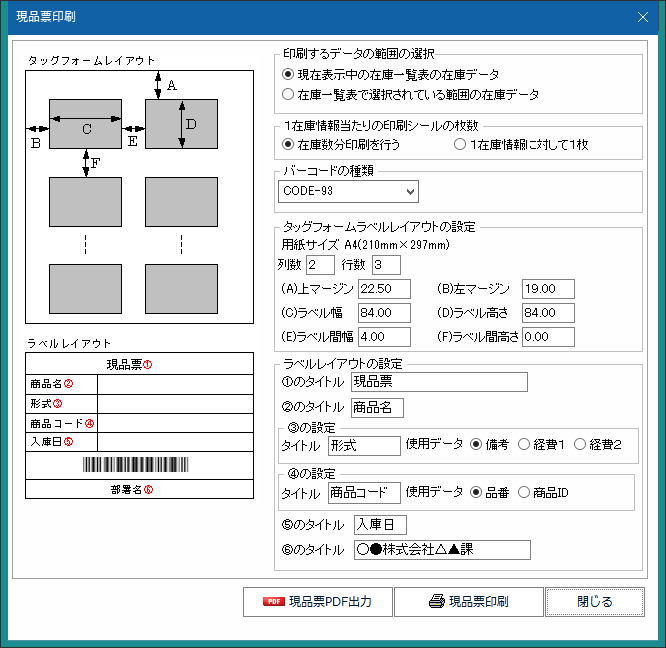Edit the (C)ラベル幅 value field
The image size is (666, 648).
click(384, 313)
